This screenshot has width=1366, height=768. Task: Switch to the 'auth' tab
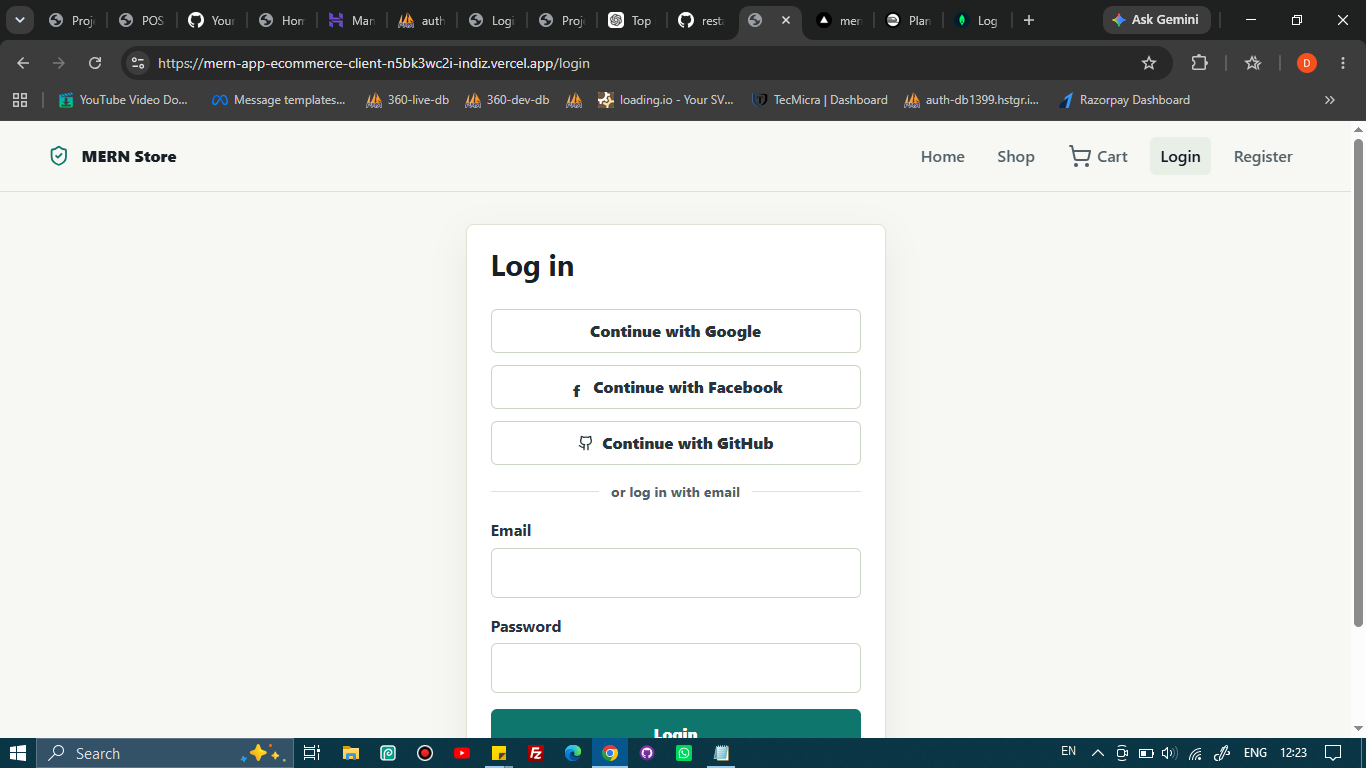pos(421,20)
